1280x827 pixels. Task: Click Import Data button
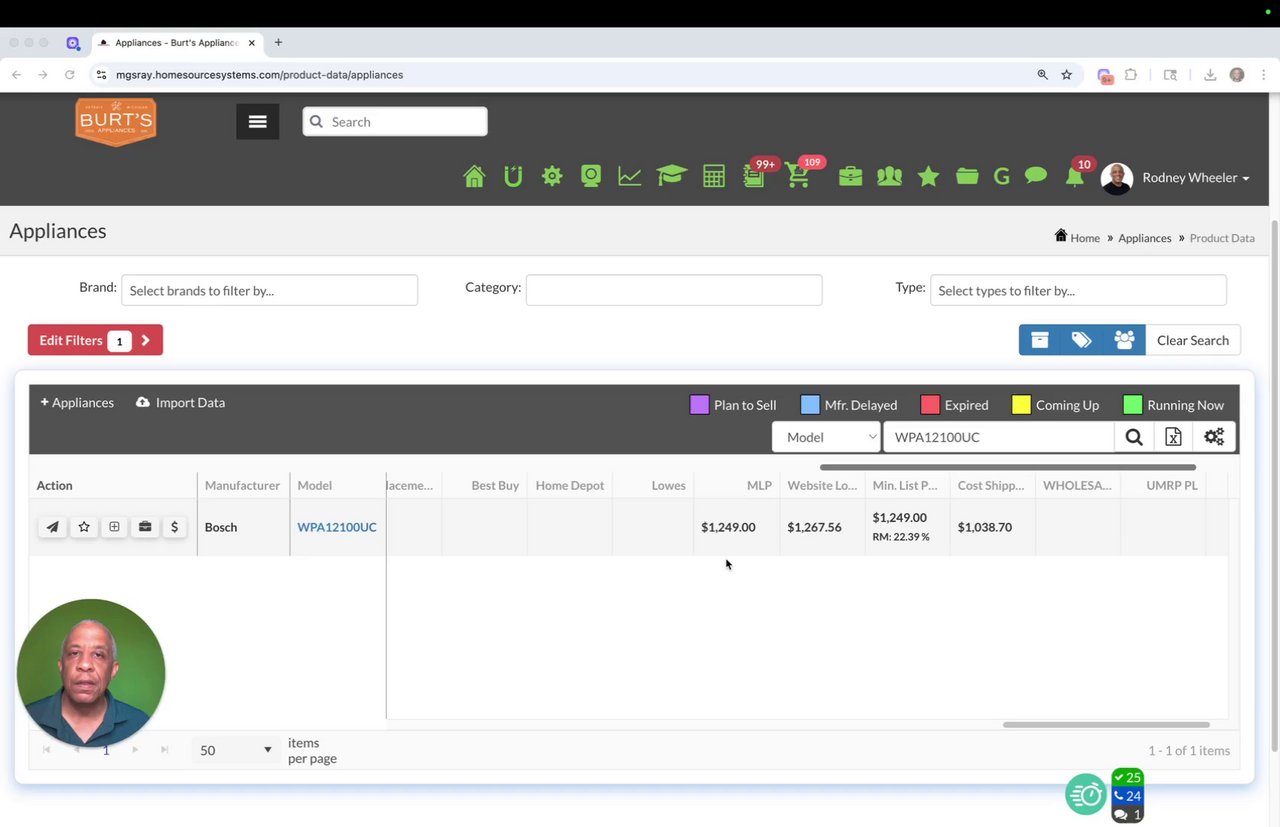click(x=181, y=402)
